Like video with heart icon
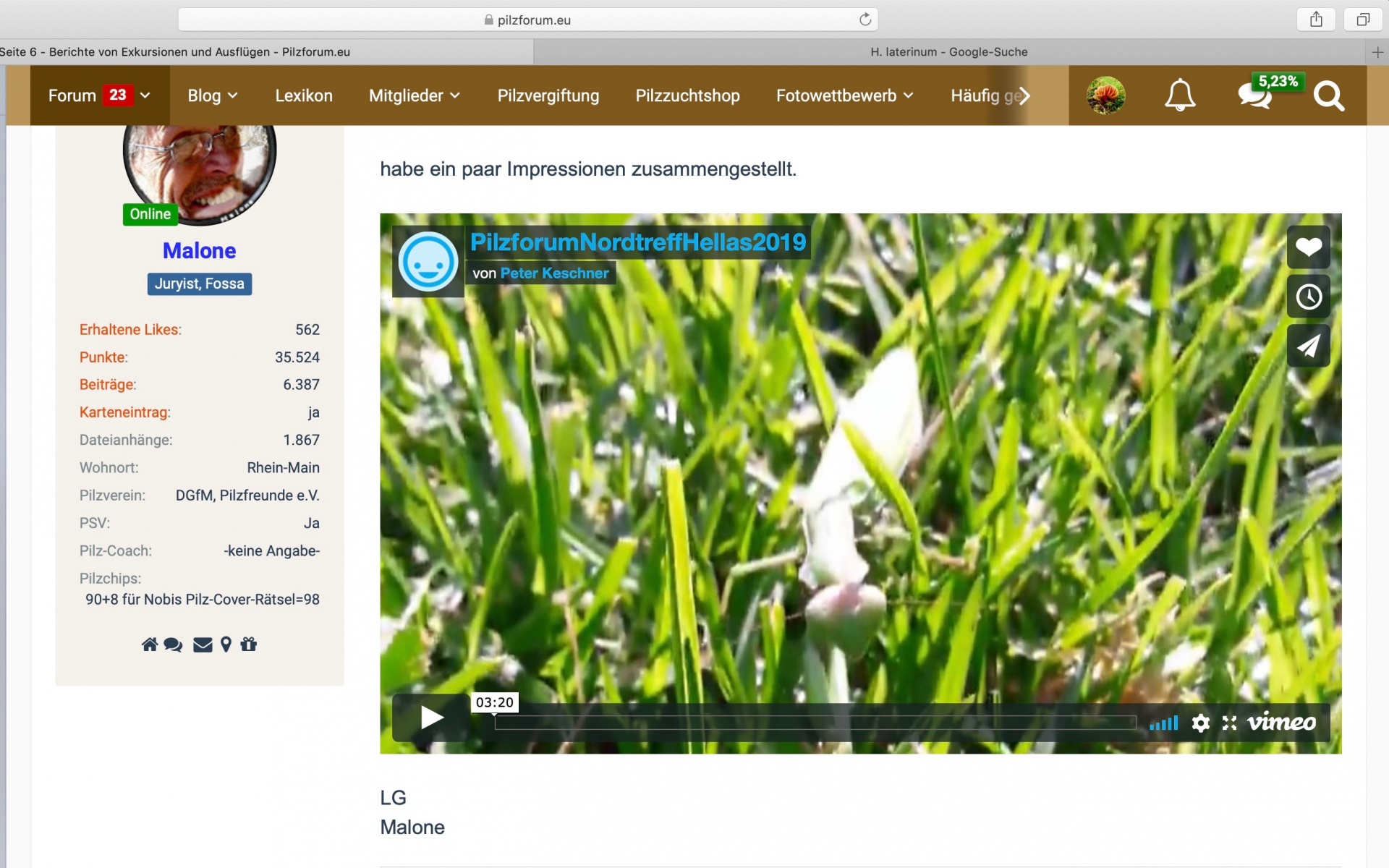The height and width of the screenshot is (868, 1389). [1308, 247]
